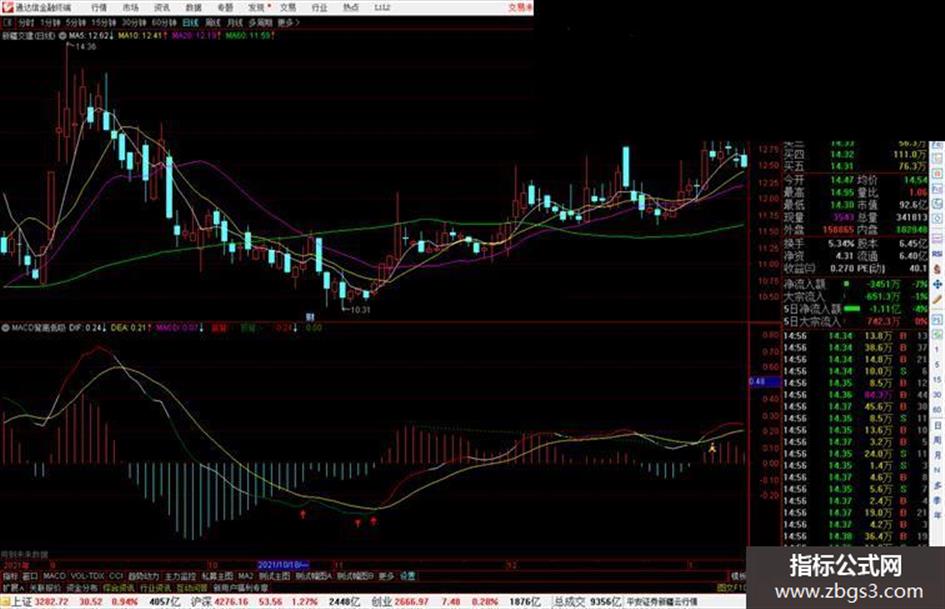Image resolution: width=945 pixels, height=609 pixels.
Task: Click the 净流入额 row in quote panel
Action: pos(855,283)
